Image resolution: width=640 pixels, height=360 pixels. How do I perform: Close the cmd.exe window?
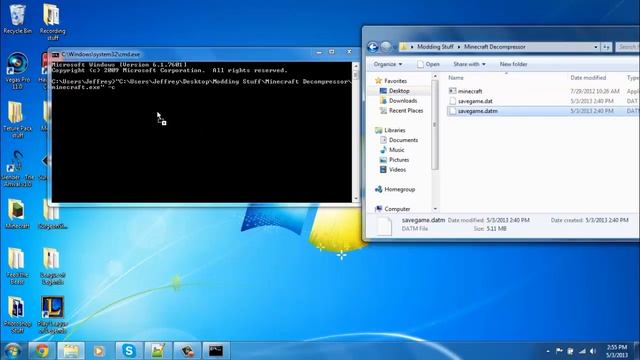349,52
